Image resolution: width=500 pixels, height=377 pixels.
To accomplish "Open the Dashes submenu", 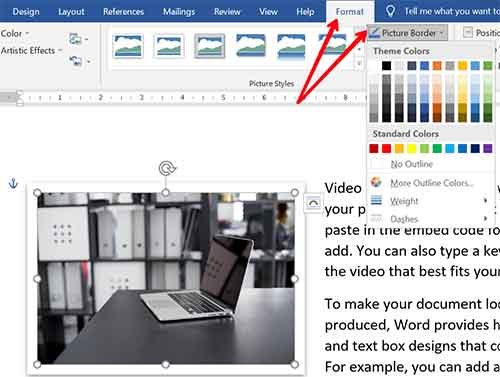I will pyautogui.click(x=430, y=219).
